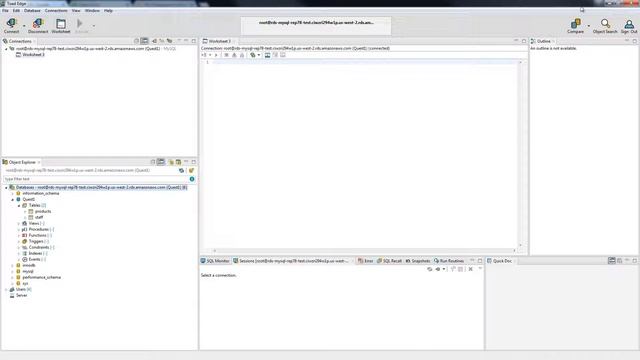640x360 pixels.
Task: Select the performance_schema database
Action: 41,278
